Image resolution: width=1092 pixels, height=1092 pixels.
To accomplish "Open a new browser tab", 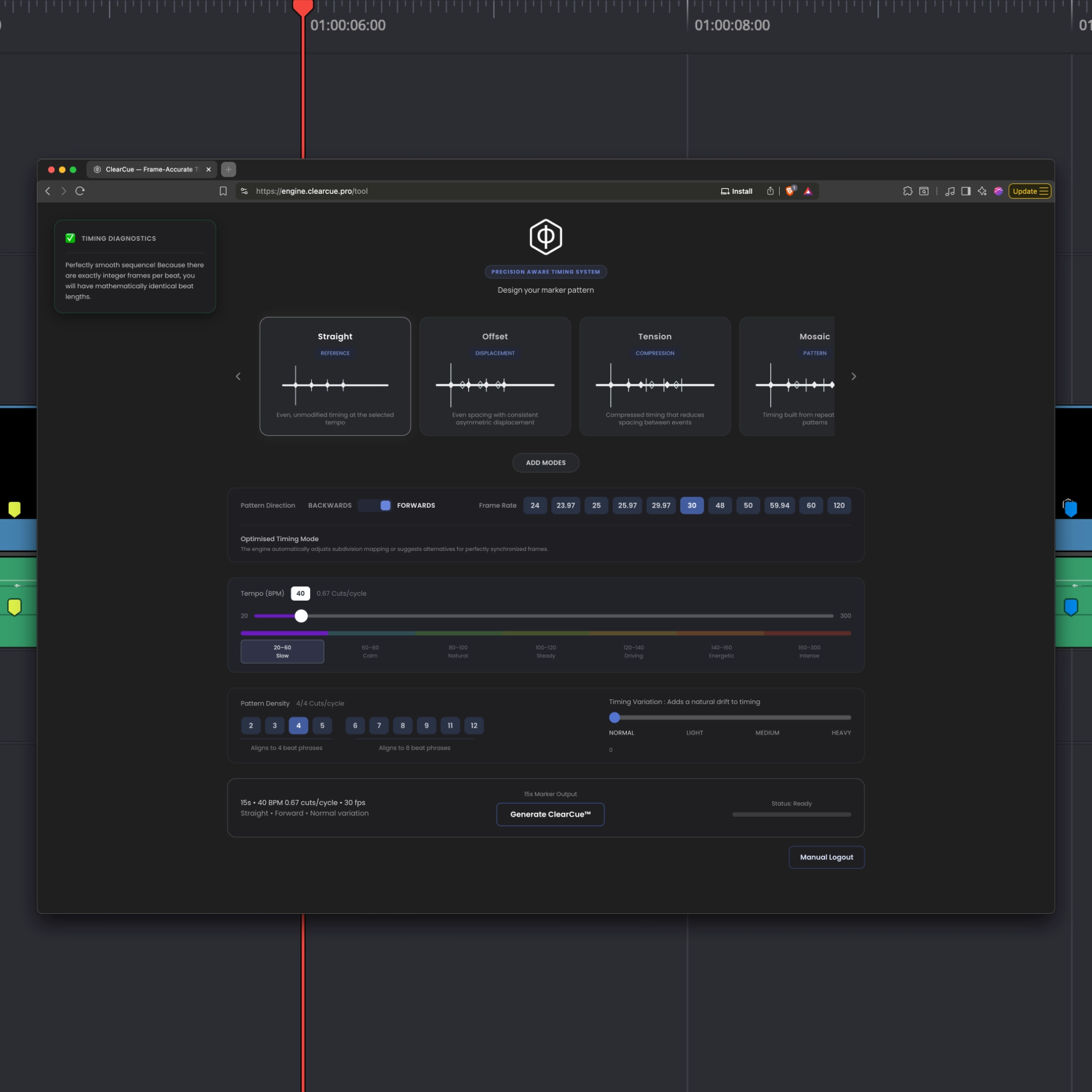I will 228,169.
